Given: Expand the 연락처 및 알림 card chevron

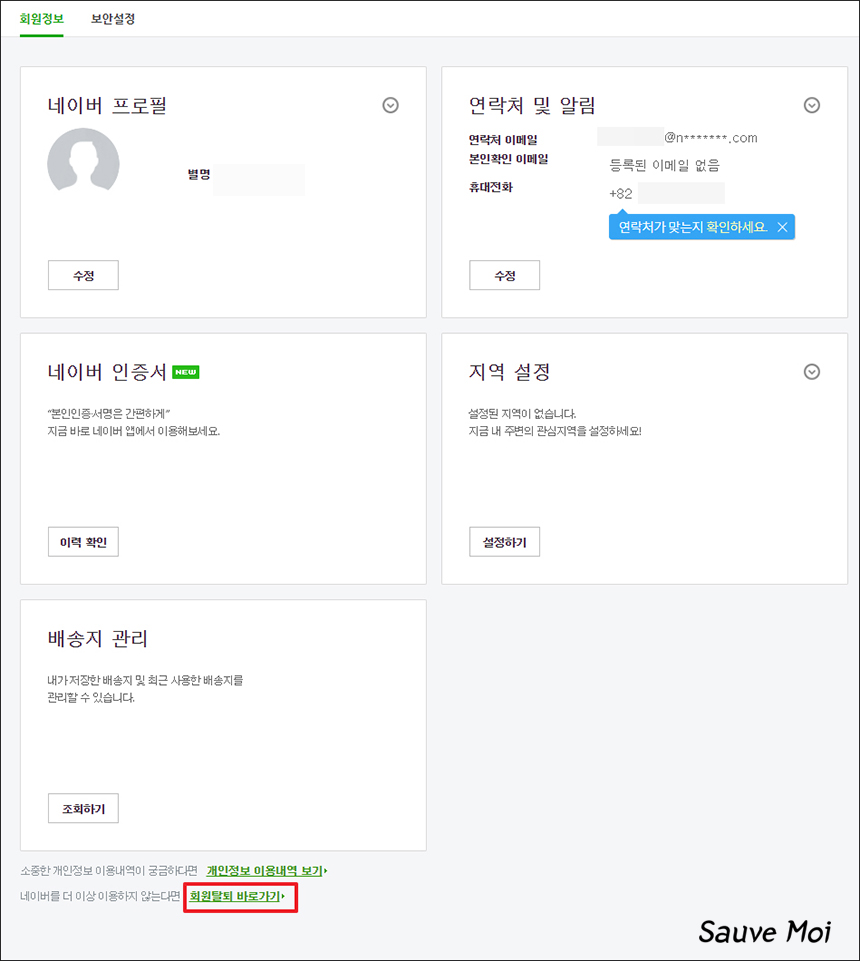Looking at the screenshot, I should click(x=812, y=105).
